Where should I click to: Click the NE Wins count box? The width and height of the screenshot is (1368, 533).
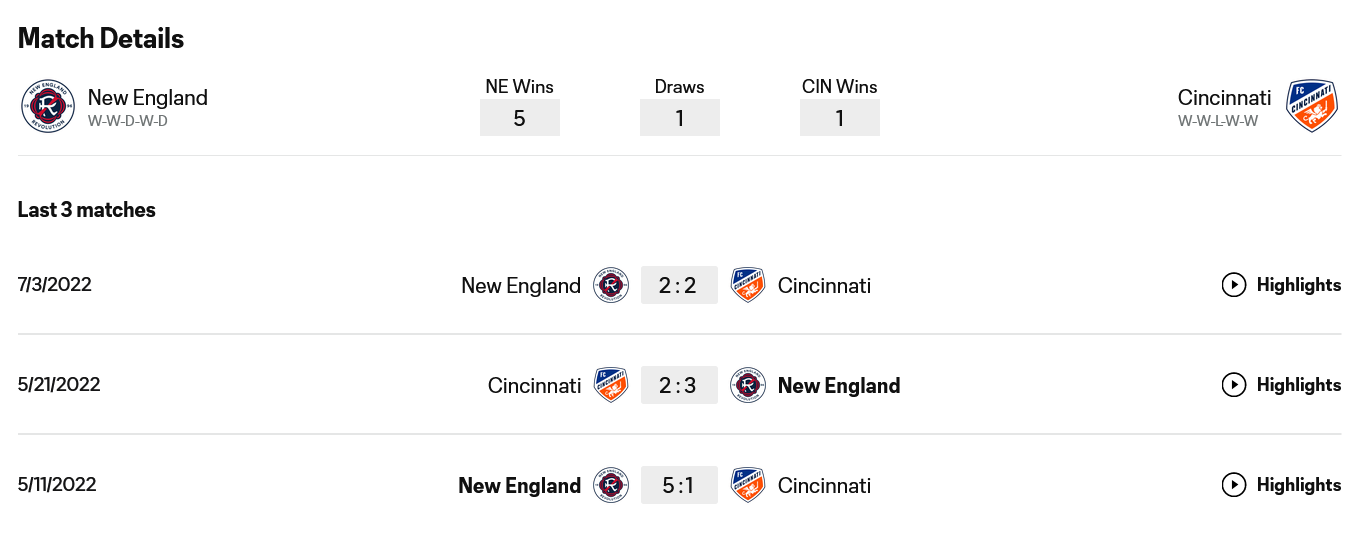(519, 118)
